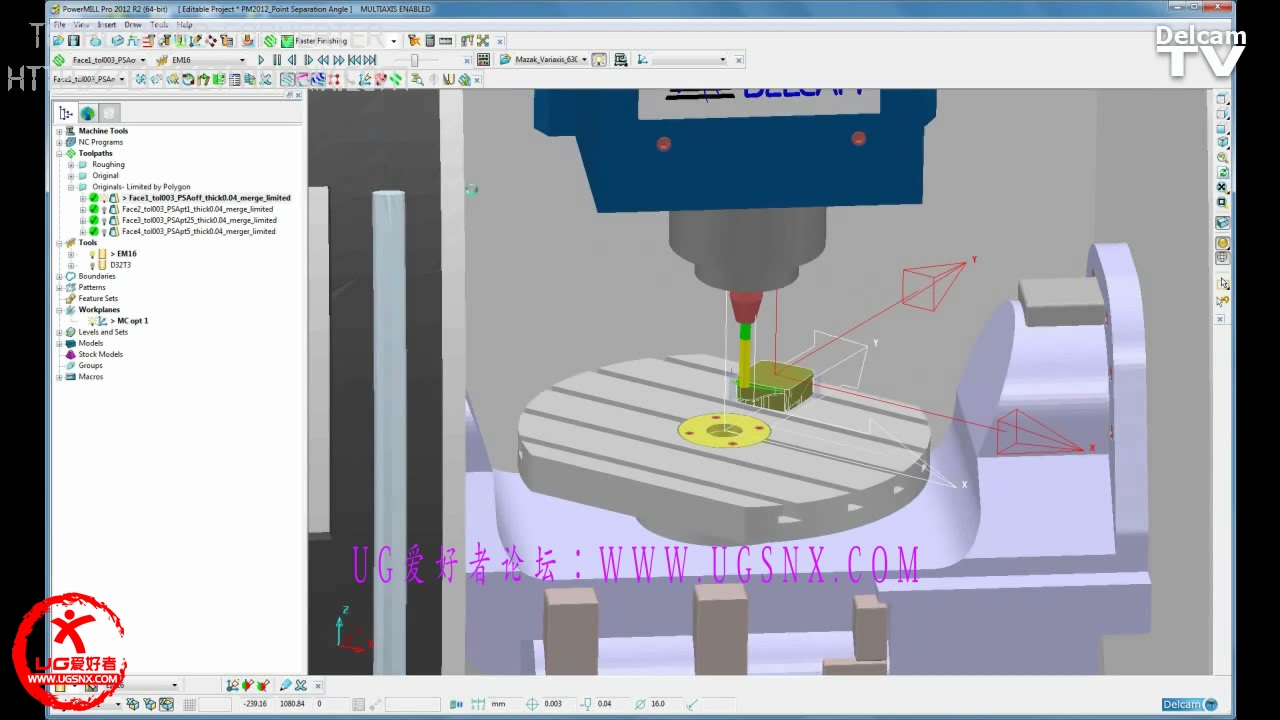Select the globe browser tab
Screen dimensions: 1280x720
(88, 113)
